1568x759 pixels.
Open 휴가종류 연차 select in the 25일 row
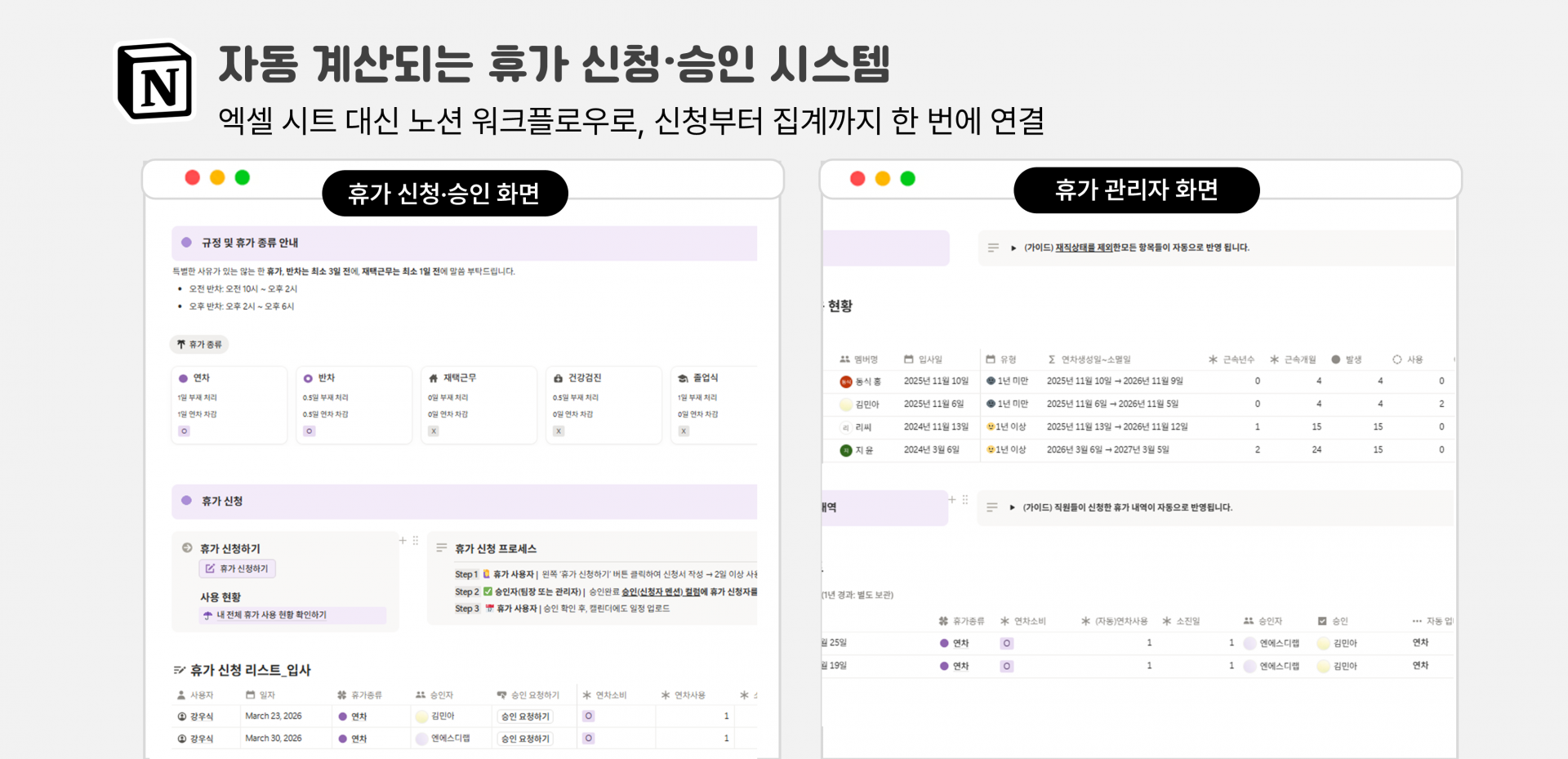pos(955,644)
